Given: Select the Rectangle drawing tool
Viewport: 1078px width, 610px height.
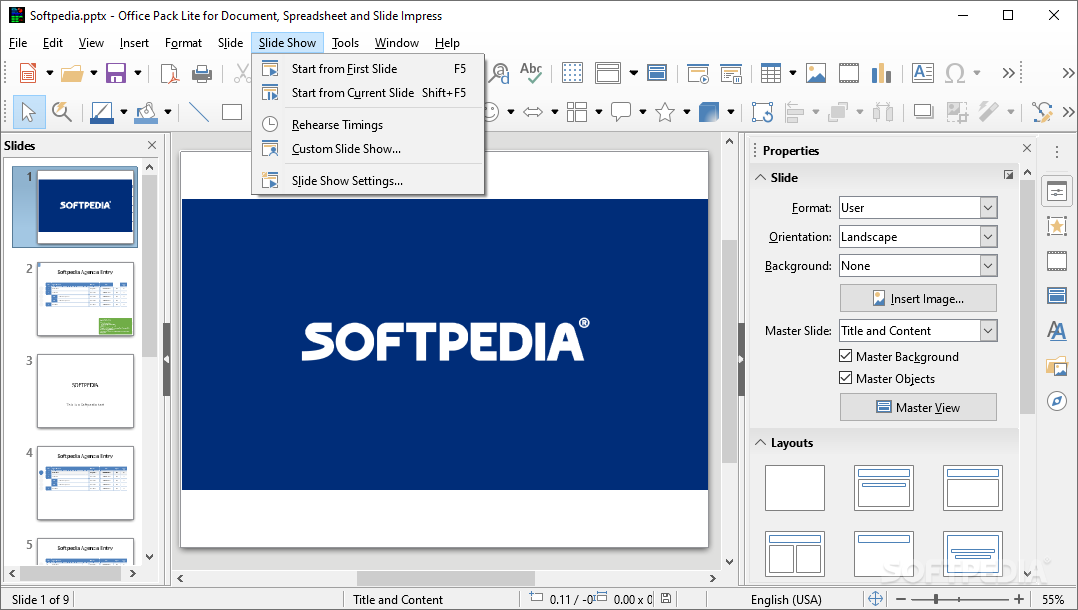Looking at the screenshot, I should (x=232, y=111).
